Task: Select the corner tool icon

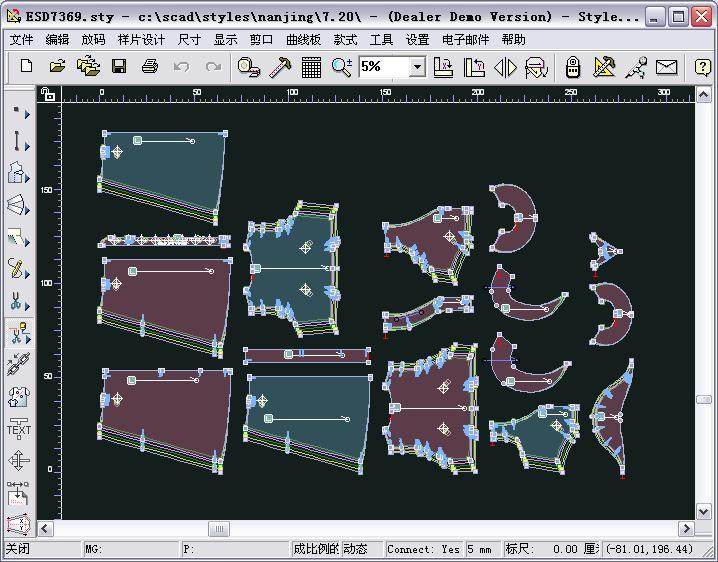Action: [18, 237]
